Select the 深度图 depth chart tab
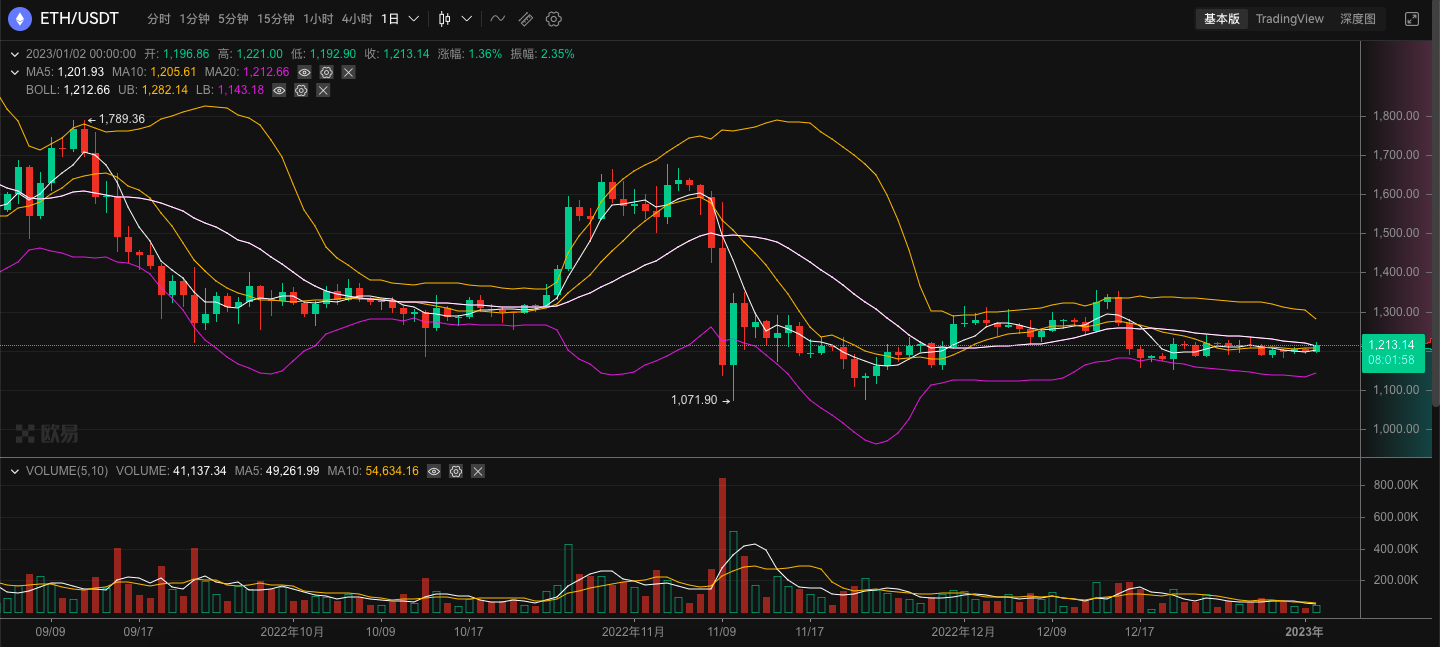Image resolution: width=1440 pixels, height=647 pixels. click(1357, 18)
